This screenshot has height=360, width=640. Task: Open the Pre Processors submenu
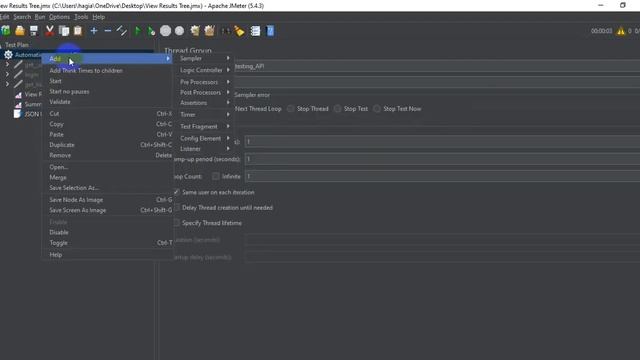[204, 82]
